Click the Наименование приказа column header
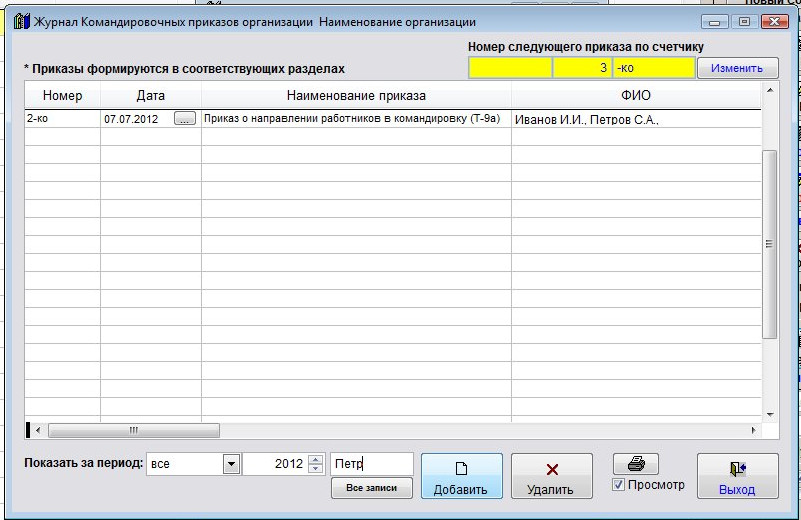This screenshot has width=801, height=520. tap(356, 96)
